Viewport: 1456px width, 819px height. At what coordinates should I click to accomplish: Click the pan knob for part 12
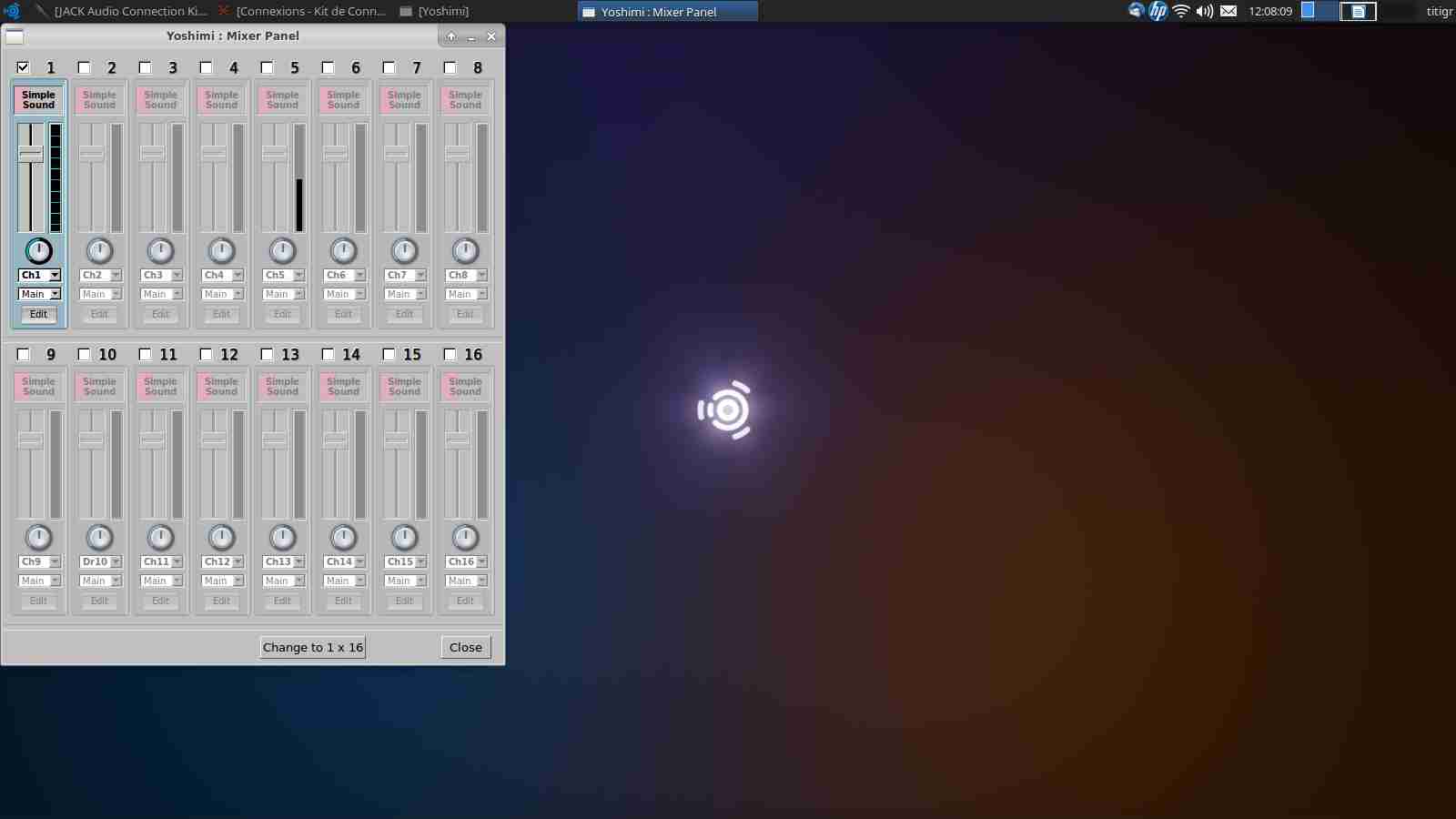221,538
